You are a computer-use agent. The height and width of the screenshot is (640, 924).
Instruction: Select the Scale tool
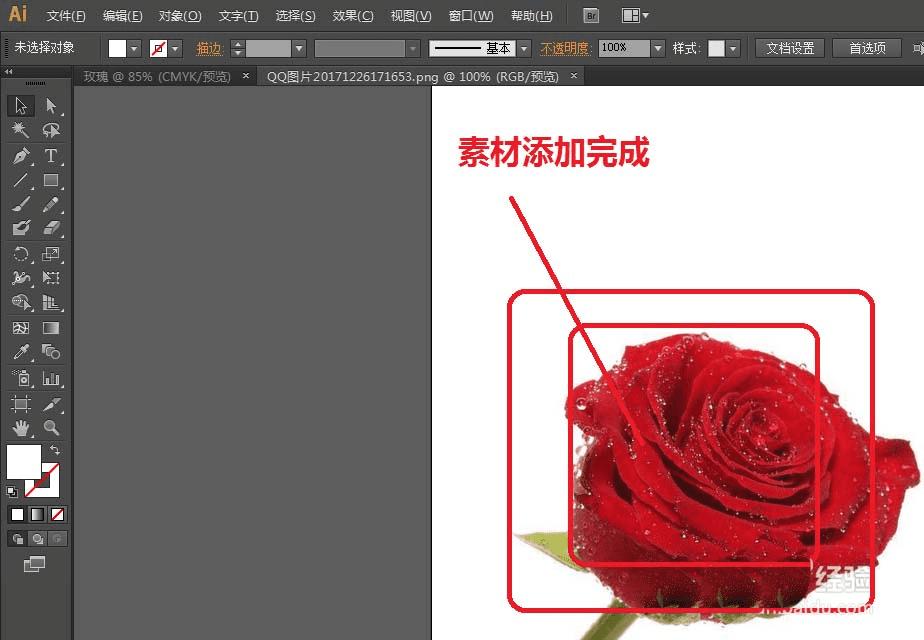[51, 254]
